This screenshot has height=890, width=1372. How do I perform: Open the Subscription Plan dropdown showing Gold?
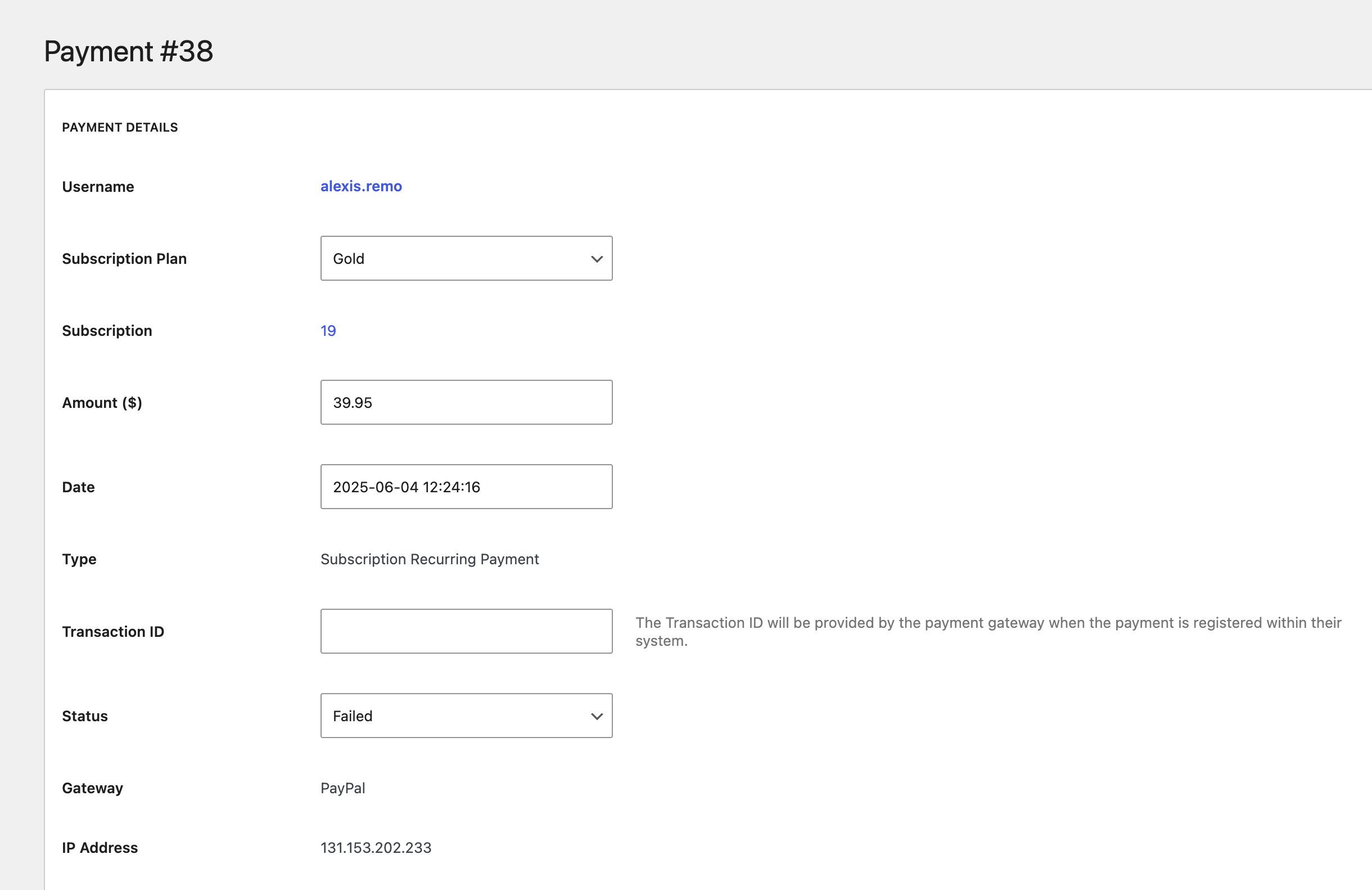click(x=466, y=258)
